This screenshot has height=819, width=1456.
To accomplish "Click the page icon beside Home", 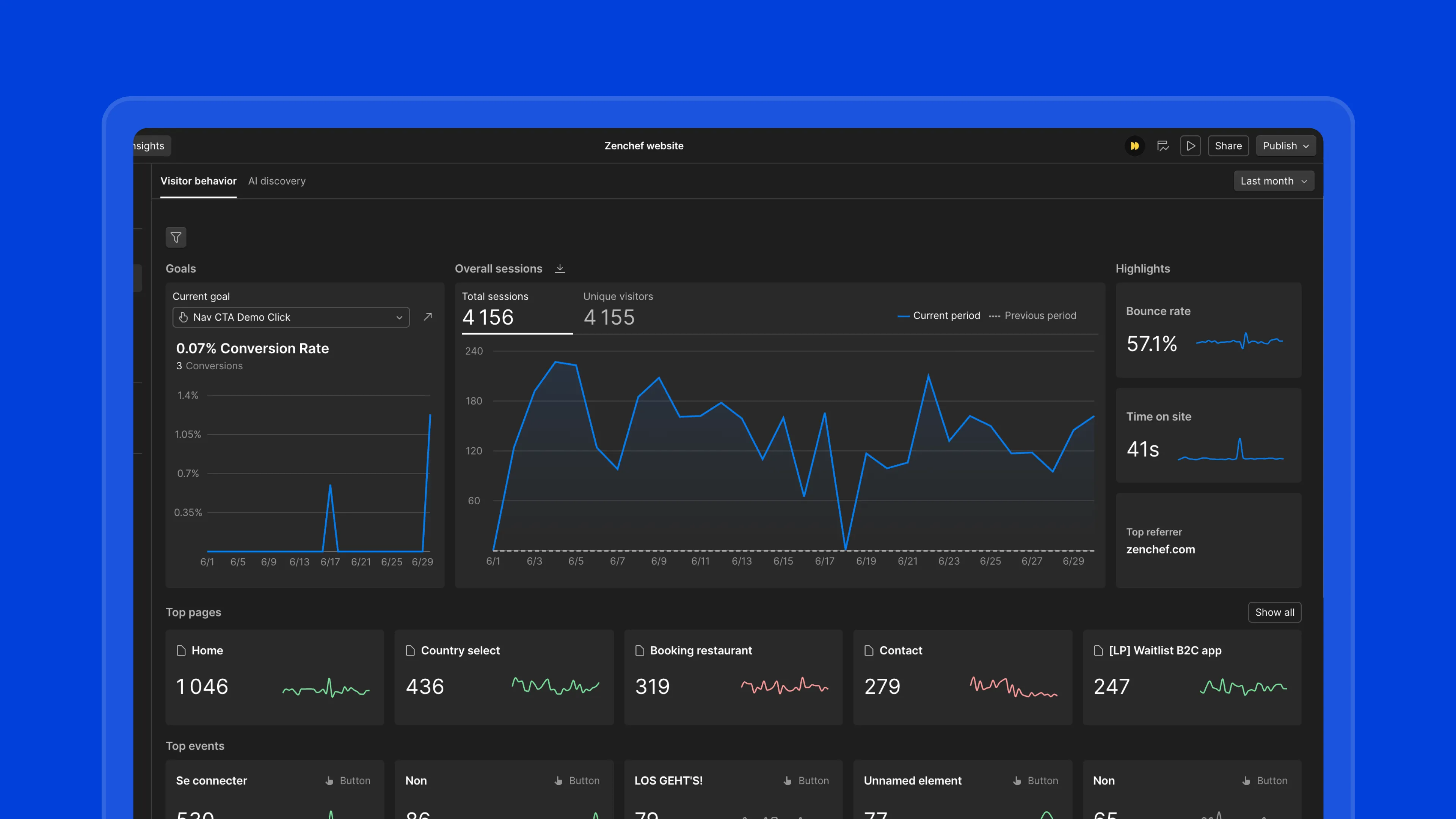I will click(181, 651).
